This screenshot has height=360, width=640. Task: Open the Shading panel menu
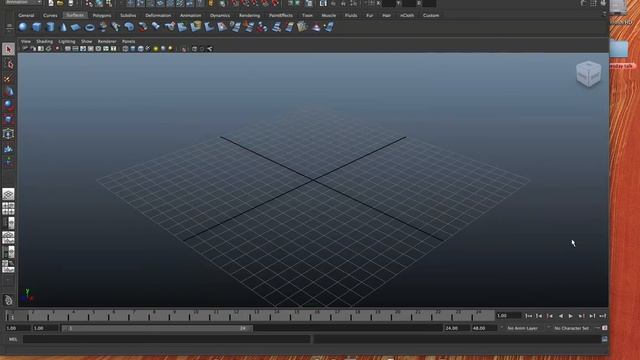[44, 41]
